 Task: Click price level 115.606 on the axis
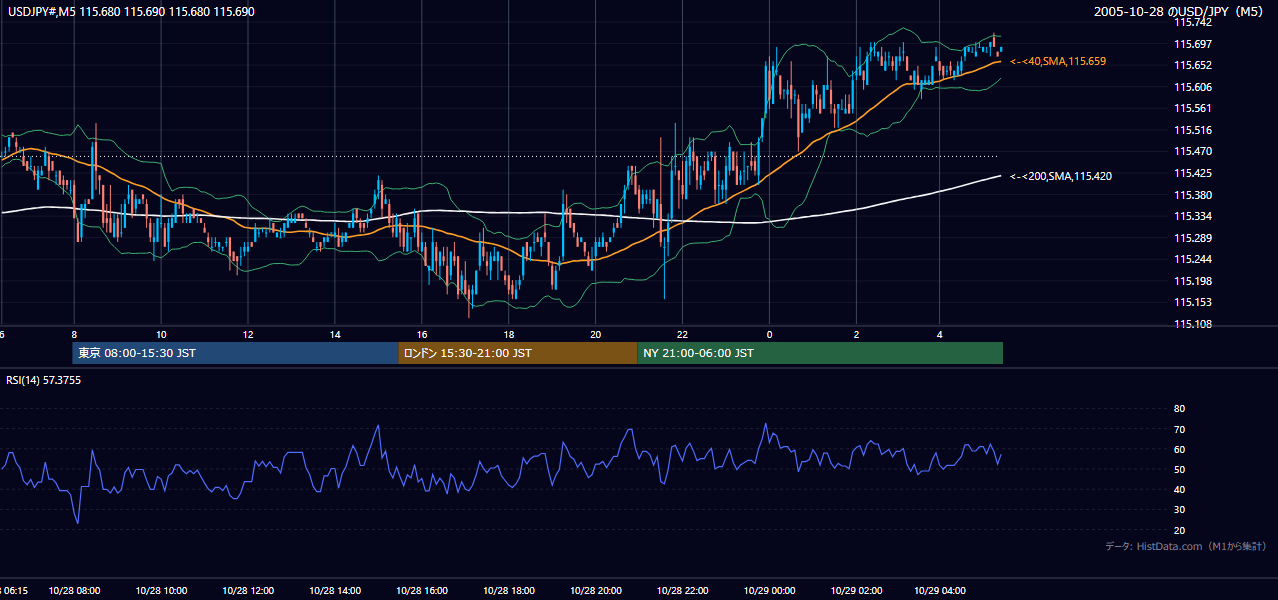(1193, 87)
